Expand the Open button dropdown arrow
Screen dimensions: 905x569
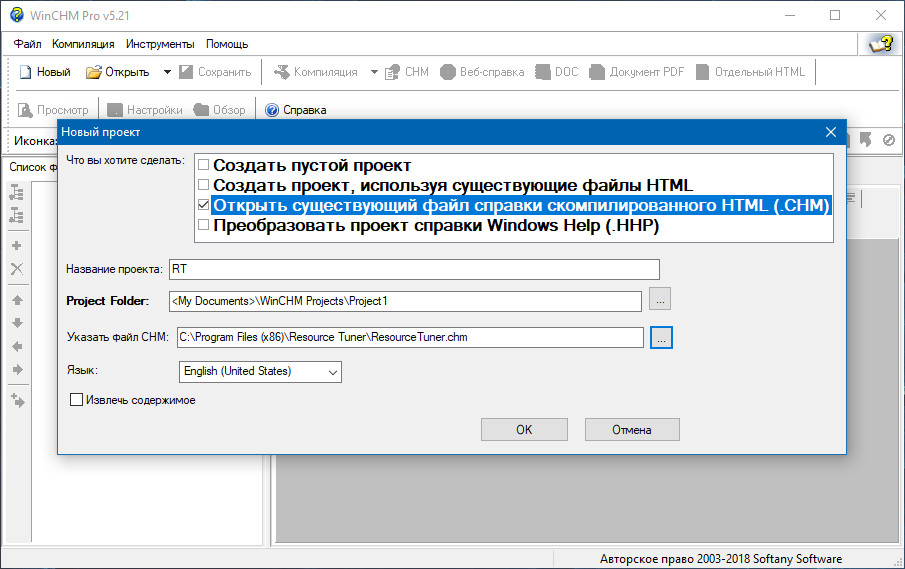[167, 72]
